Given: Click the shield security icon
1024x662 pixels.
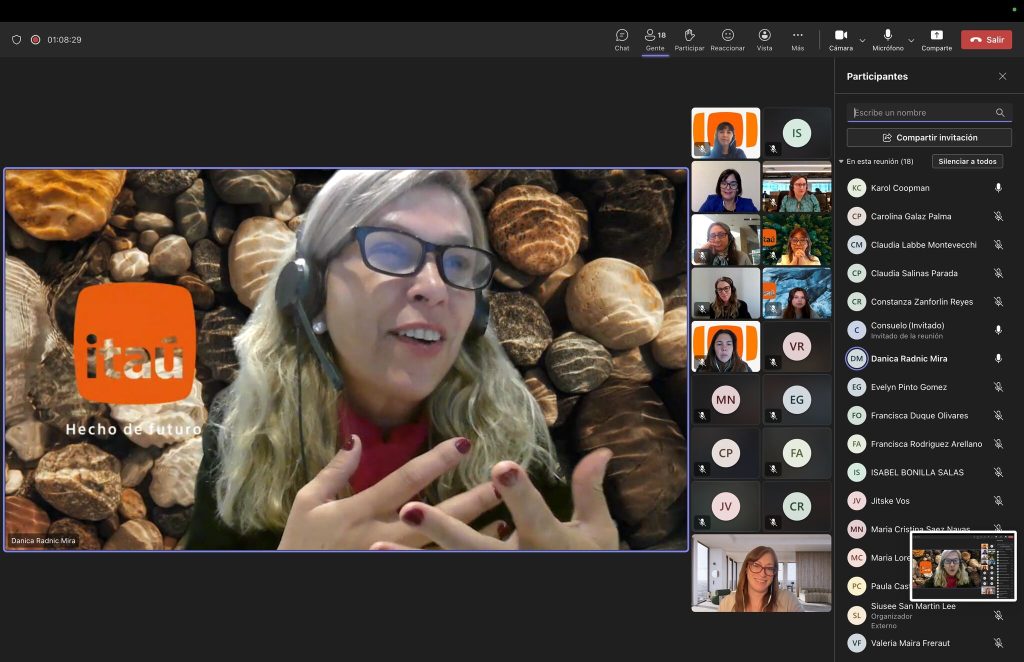Looking at the screenshot, I should pos(16,40).
